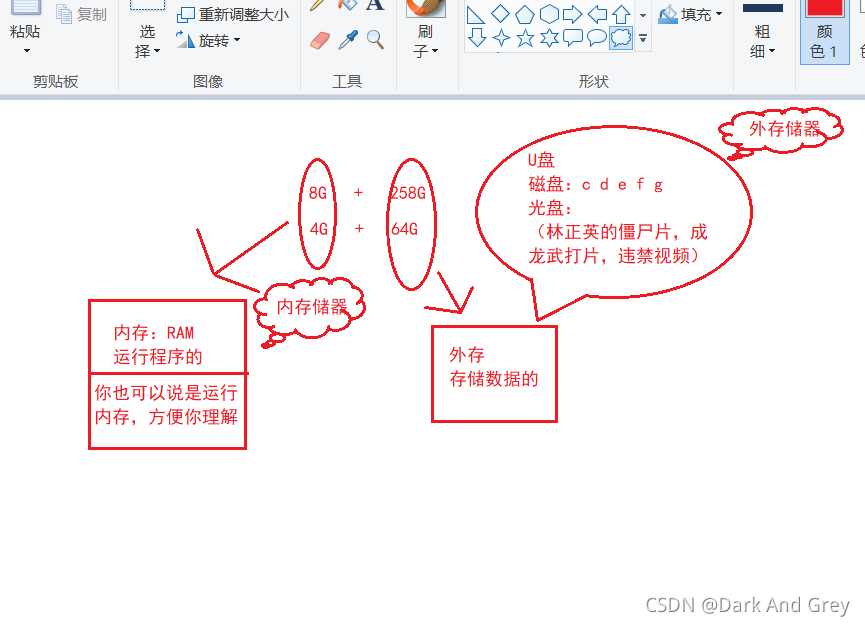Choose the right triangle shape
Screen dimensions: 865x626
(x=475, y=14)
